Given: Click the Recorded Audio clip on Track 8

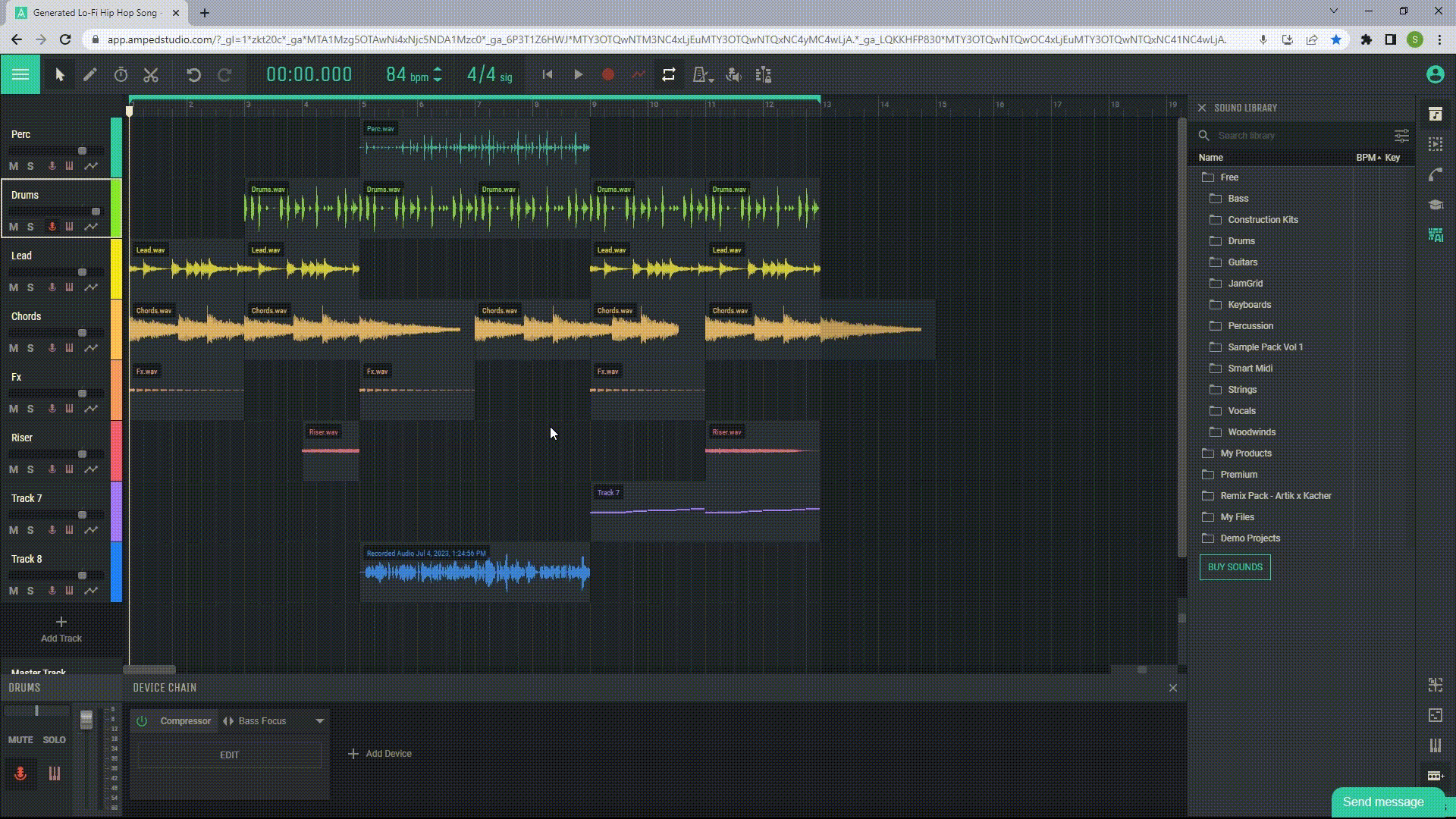Looking at the screenshot, I should [x=476, y=570].
